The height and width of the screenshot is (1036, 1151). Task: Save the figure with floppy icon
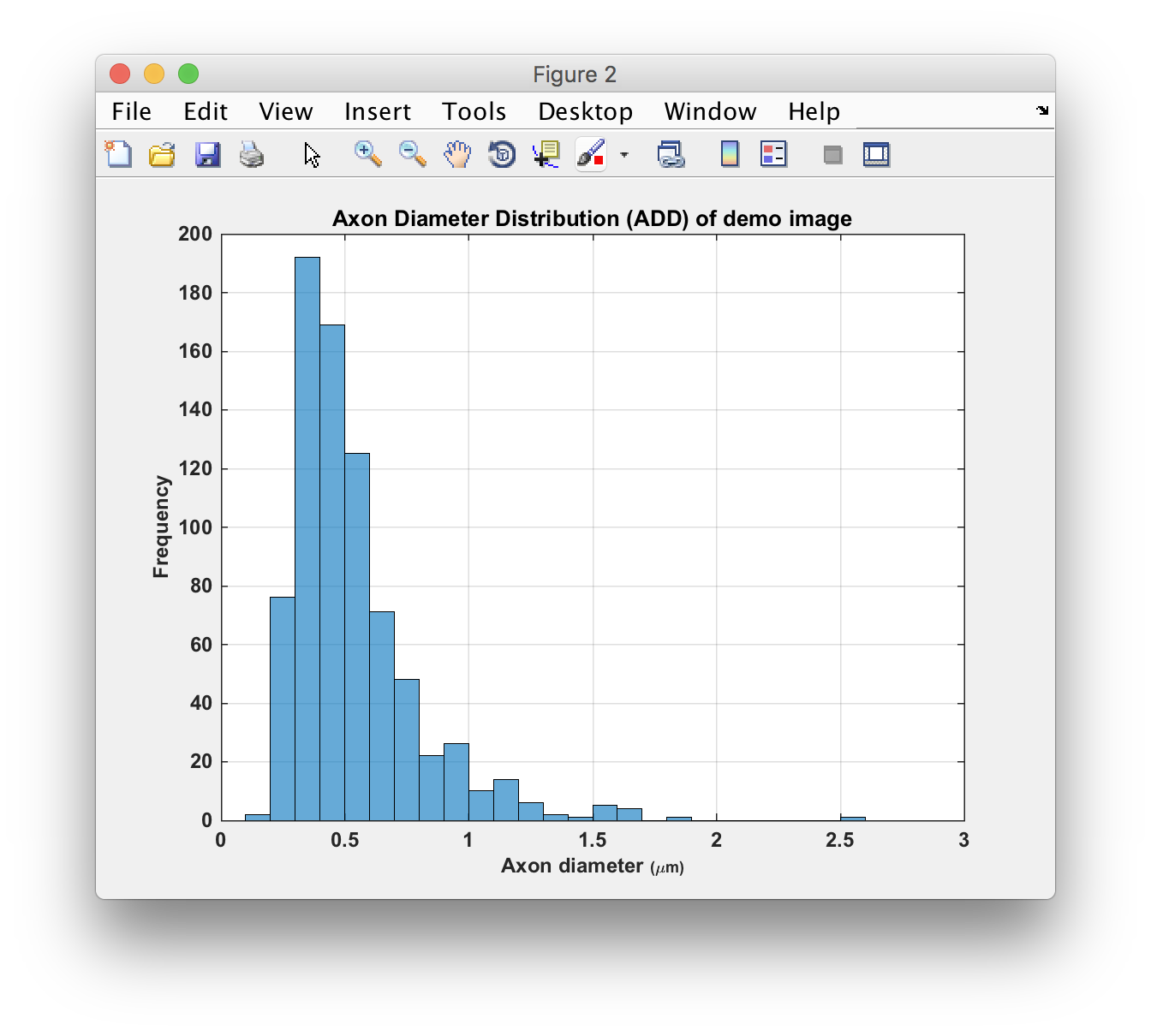click(207, 154)
